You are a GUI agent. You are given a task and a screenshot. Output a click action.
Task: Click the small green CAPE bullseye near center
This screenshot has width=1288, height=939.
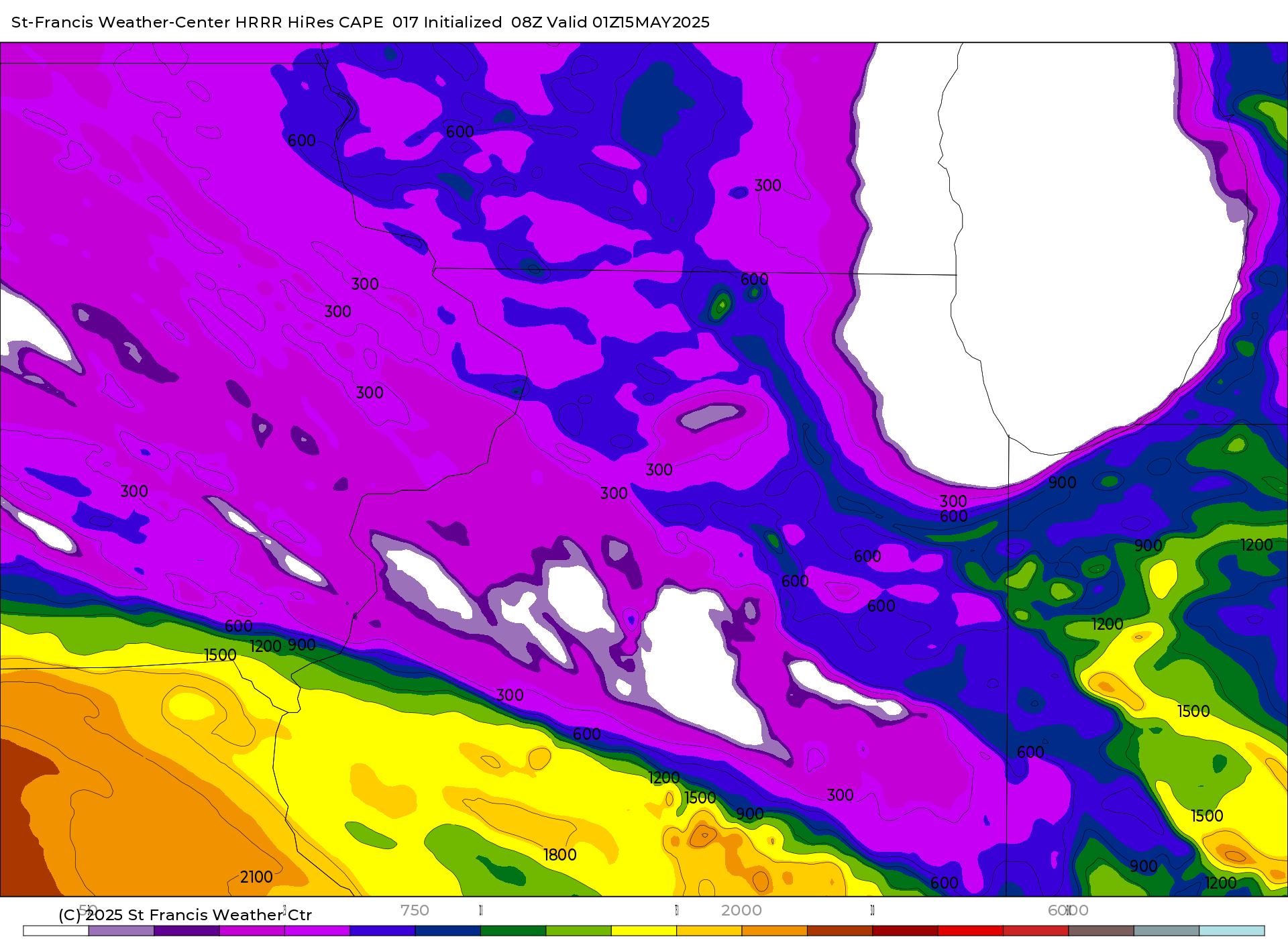click(x=721, y=306)
